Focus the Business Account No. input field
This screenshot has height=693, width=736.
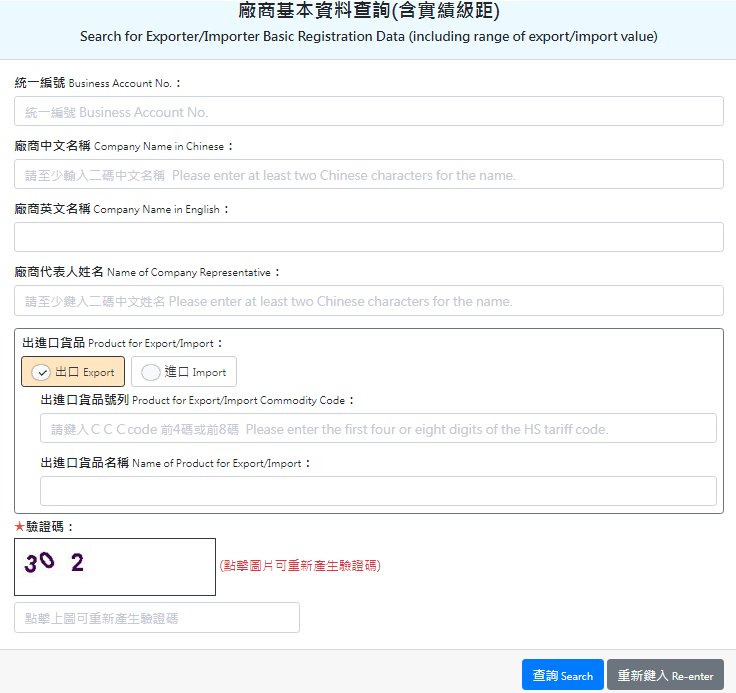coord(368,111)
